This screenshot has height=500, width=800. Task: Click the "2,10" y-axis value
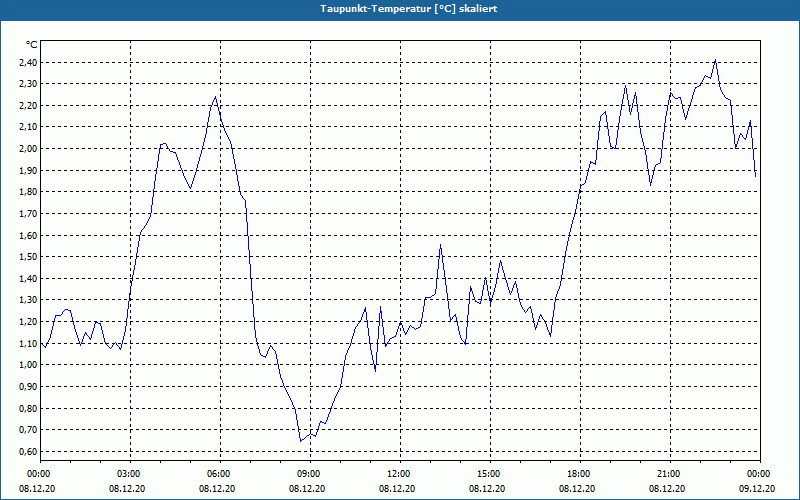pyautogui.click(x=28, y=127)
